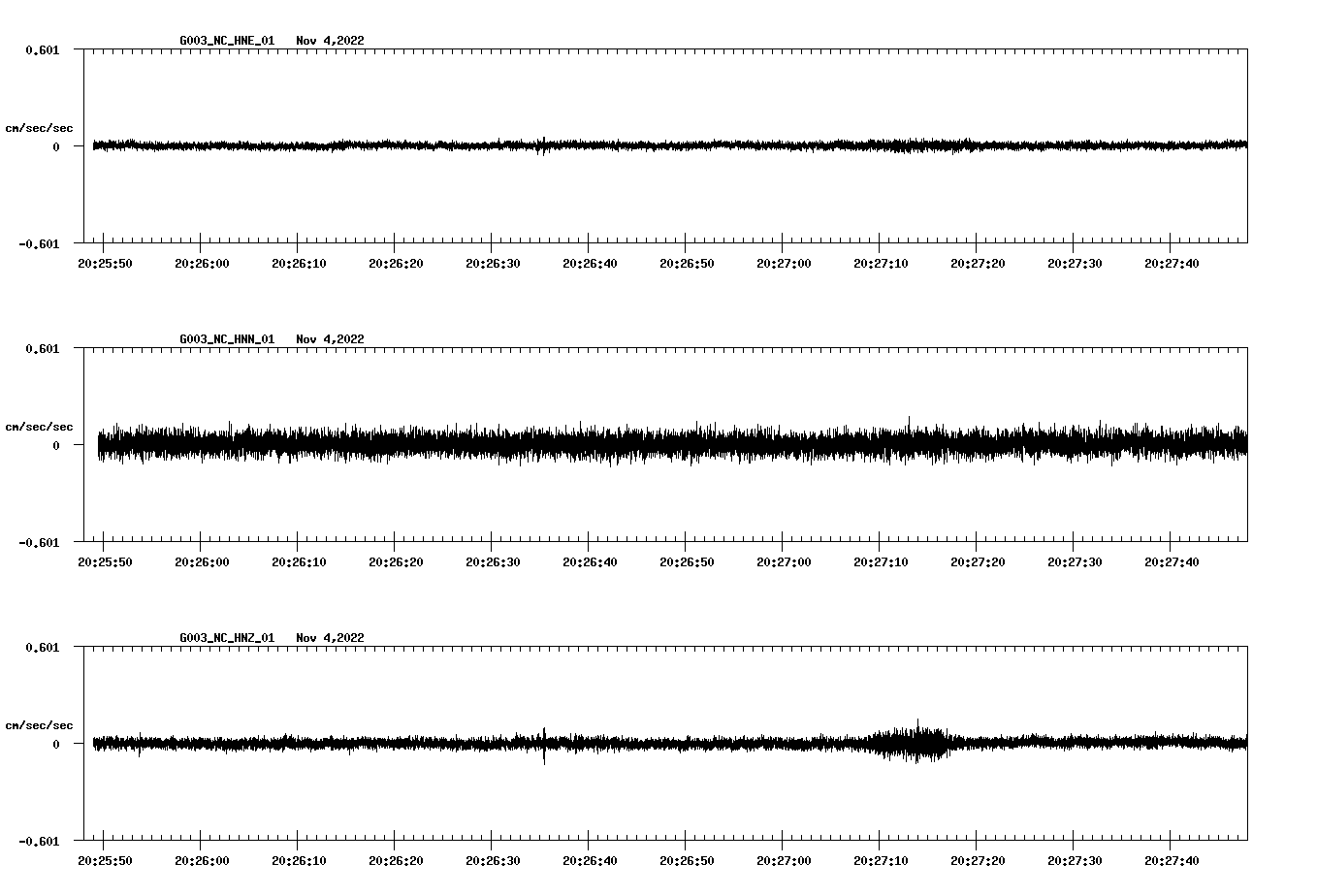The width and height of the screenshot is (1317, 896).
Task: Click the cm/sec/sec unit label on HNE plot
Action: pyautogui.click(x=39, y=128)
